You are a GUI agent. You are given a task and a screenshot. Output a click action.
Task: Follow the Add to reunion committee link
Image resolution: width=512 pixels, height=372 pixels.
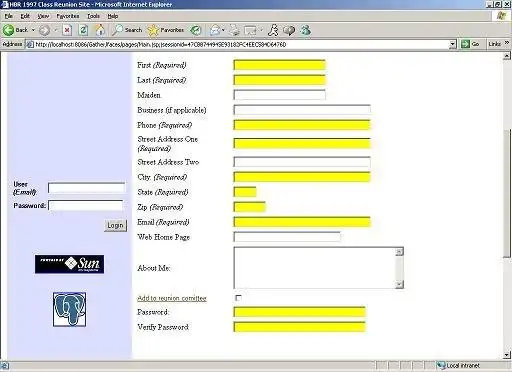click(x=172, y=298)
